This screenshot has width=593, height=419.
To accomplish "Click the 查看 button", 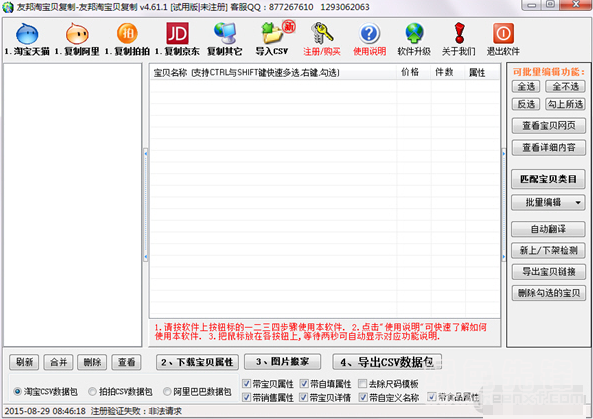I will [x=126, y=362].
